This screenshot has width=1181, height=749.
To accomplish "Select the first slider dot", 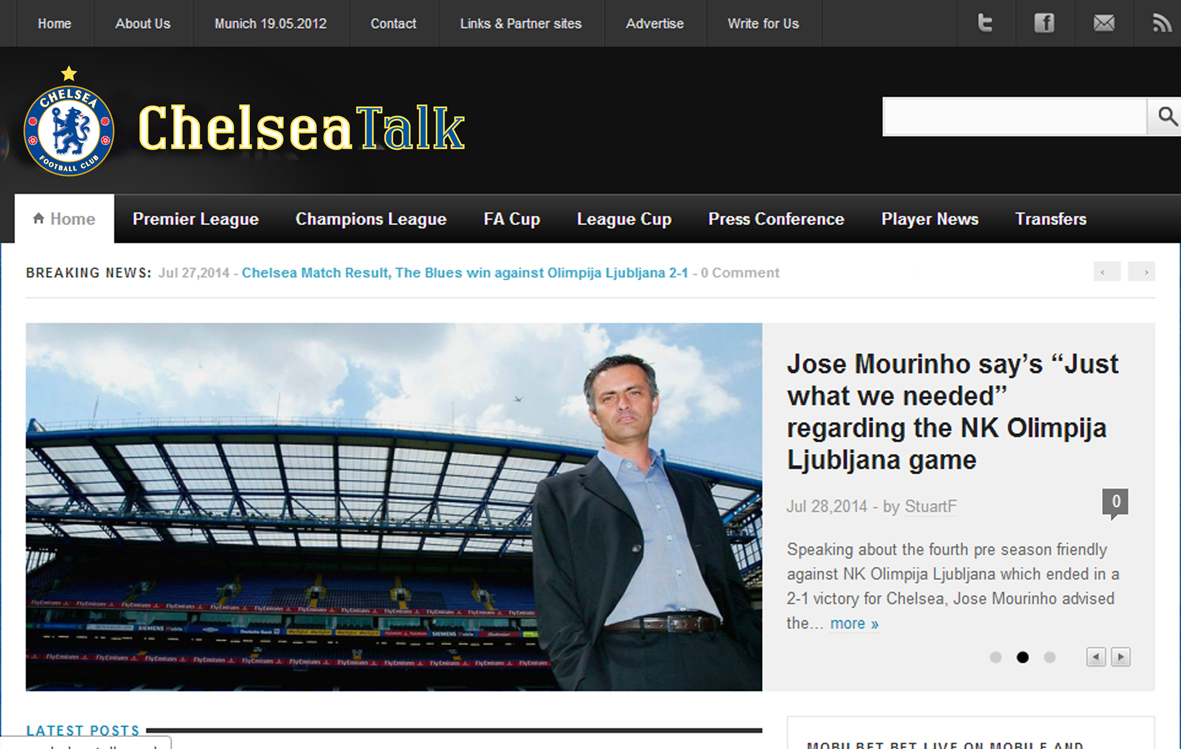I will 995,657.
